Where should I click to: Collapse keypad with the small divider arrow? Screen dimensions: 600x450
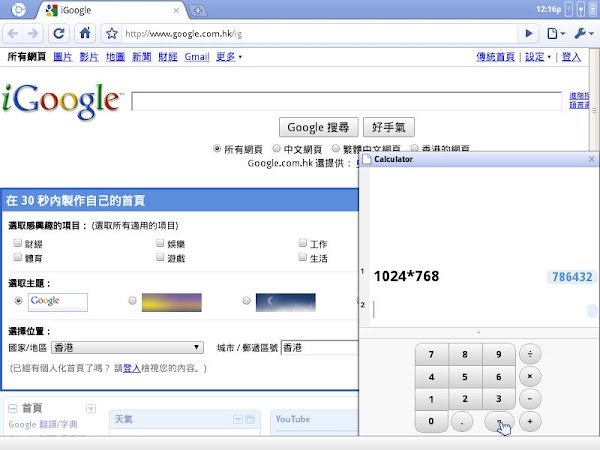click(478, 332)
